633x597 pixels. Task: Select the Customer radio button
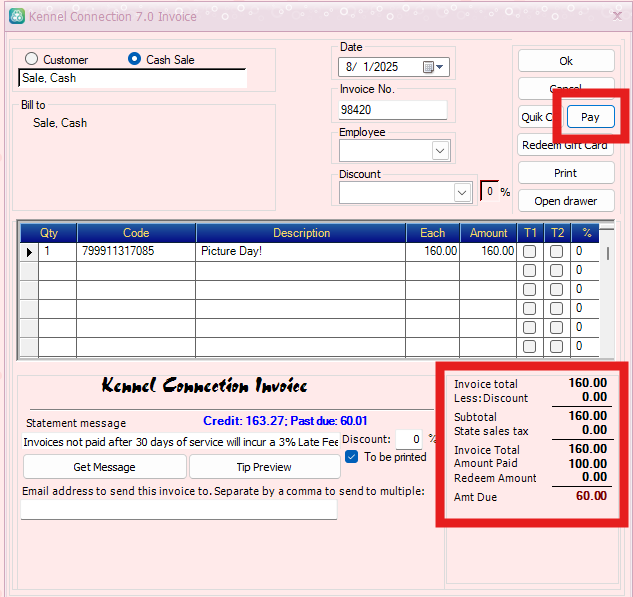point(31,59)
